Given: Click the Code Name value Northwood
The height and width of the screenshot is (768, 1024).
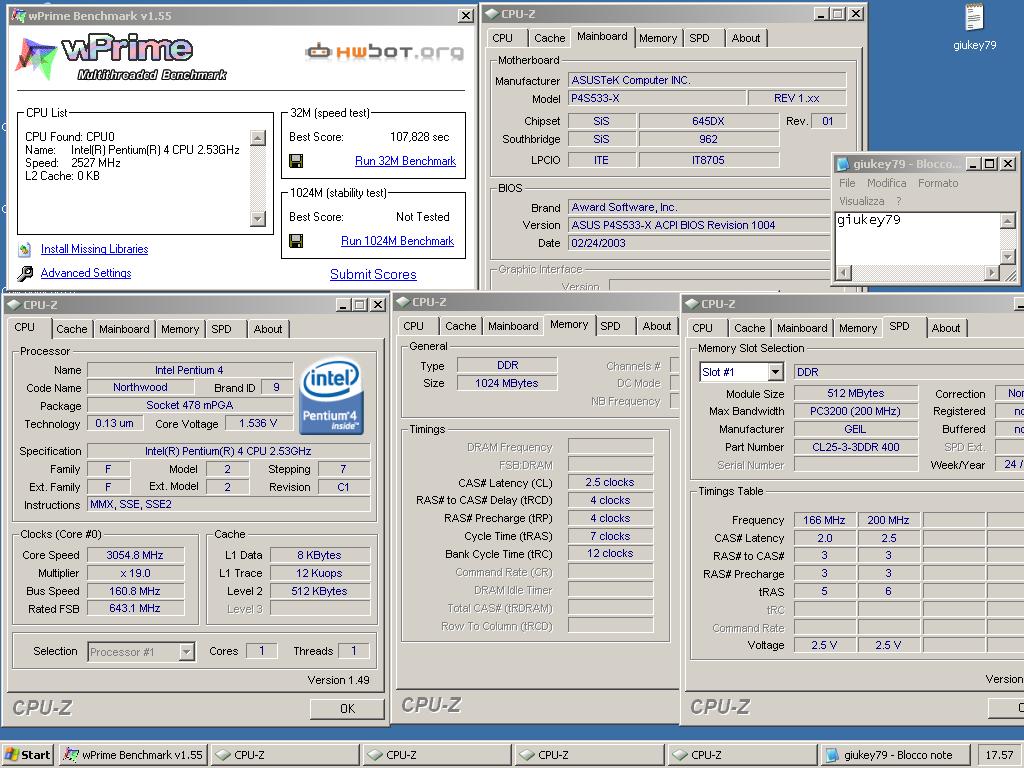Looking at the screenshot, I should (x=140, y=387).
